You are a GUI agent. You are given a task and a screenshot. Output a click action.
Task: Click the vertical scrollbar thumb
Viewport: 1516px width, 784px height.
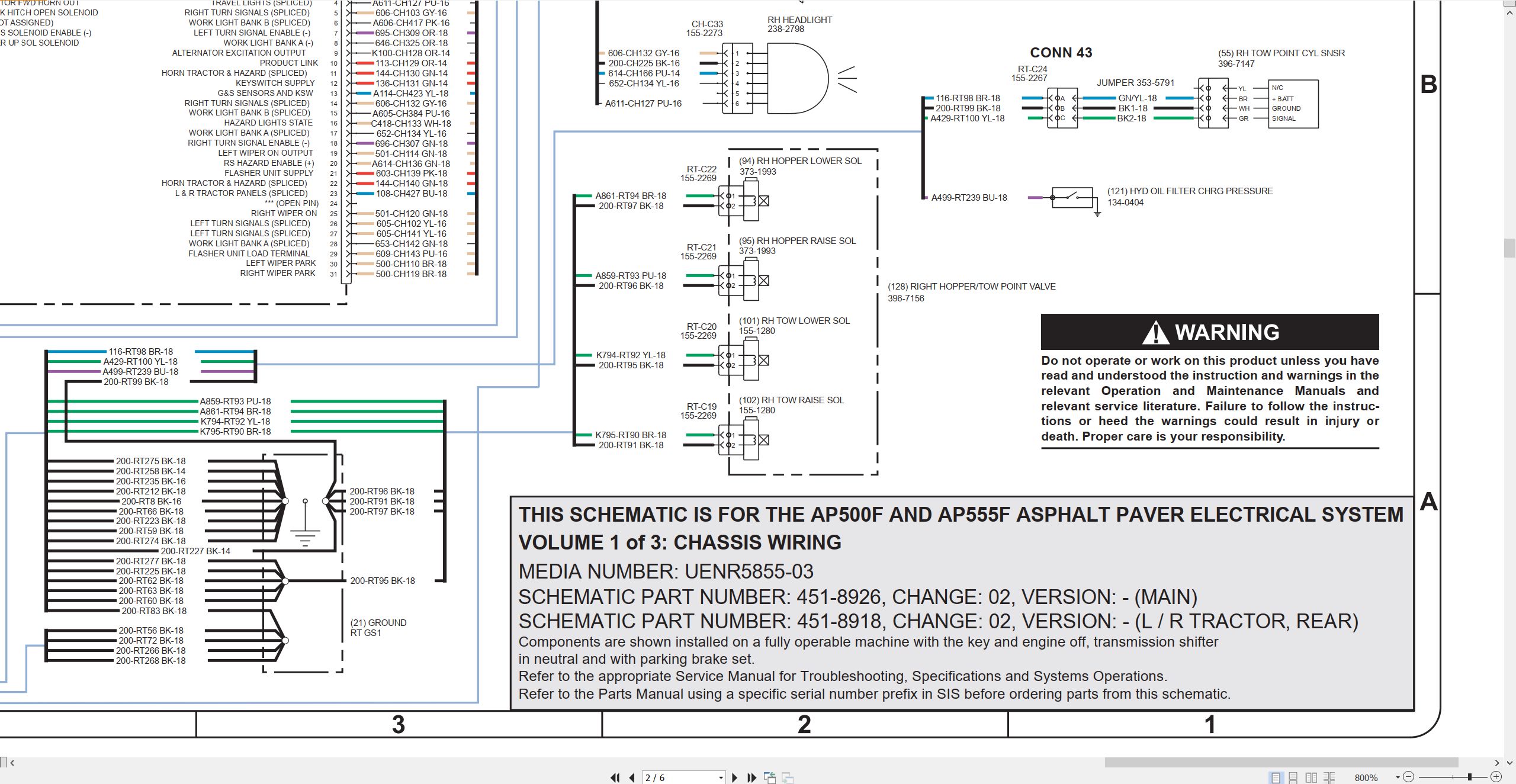(1510, 248)
